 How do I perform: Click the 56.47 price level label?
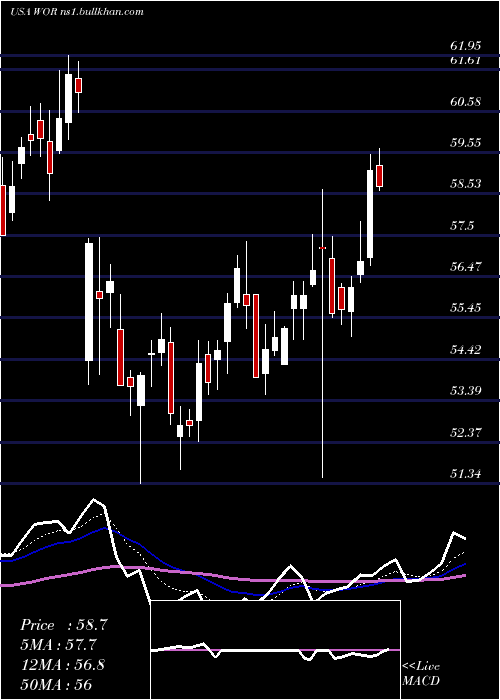point(466,267)
